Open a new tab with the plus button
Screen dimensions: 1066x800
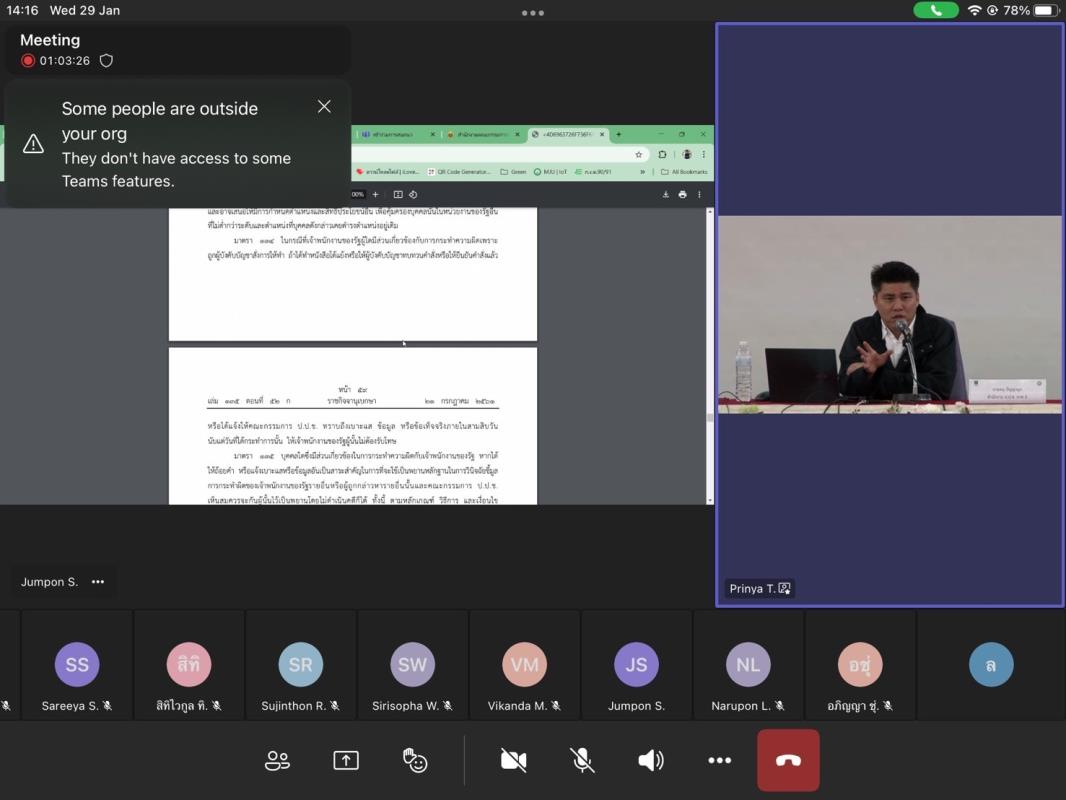point(619,135)
